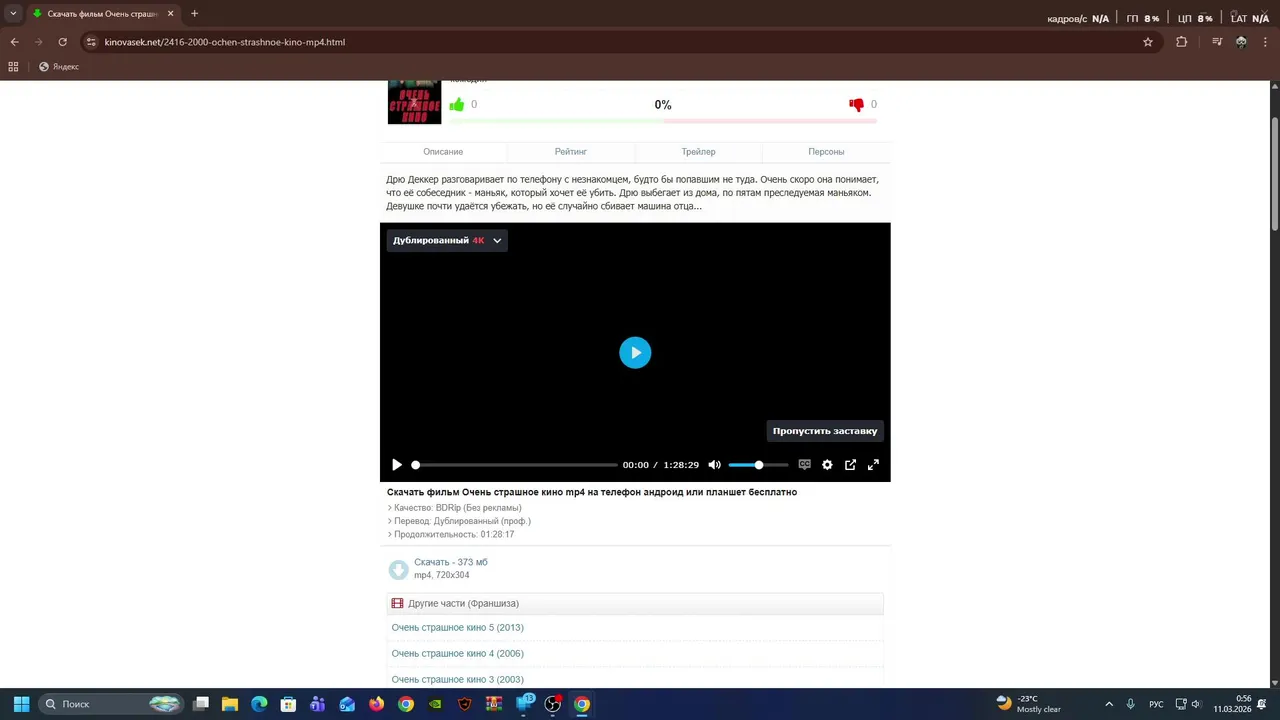Click the РУС language indicator

point(1156,704)
